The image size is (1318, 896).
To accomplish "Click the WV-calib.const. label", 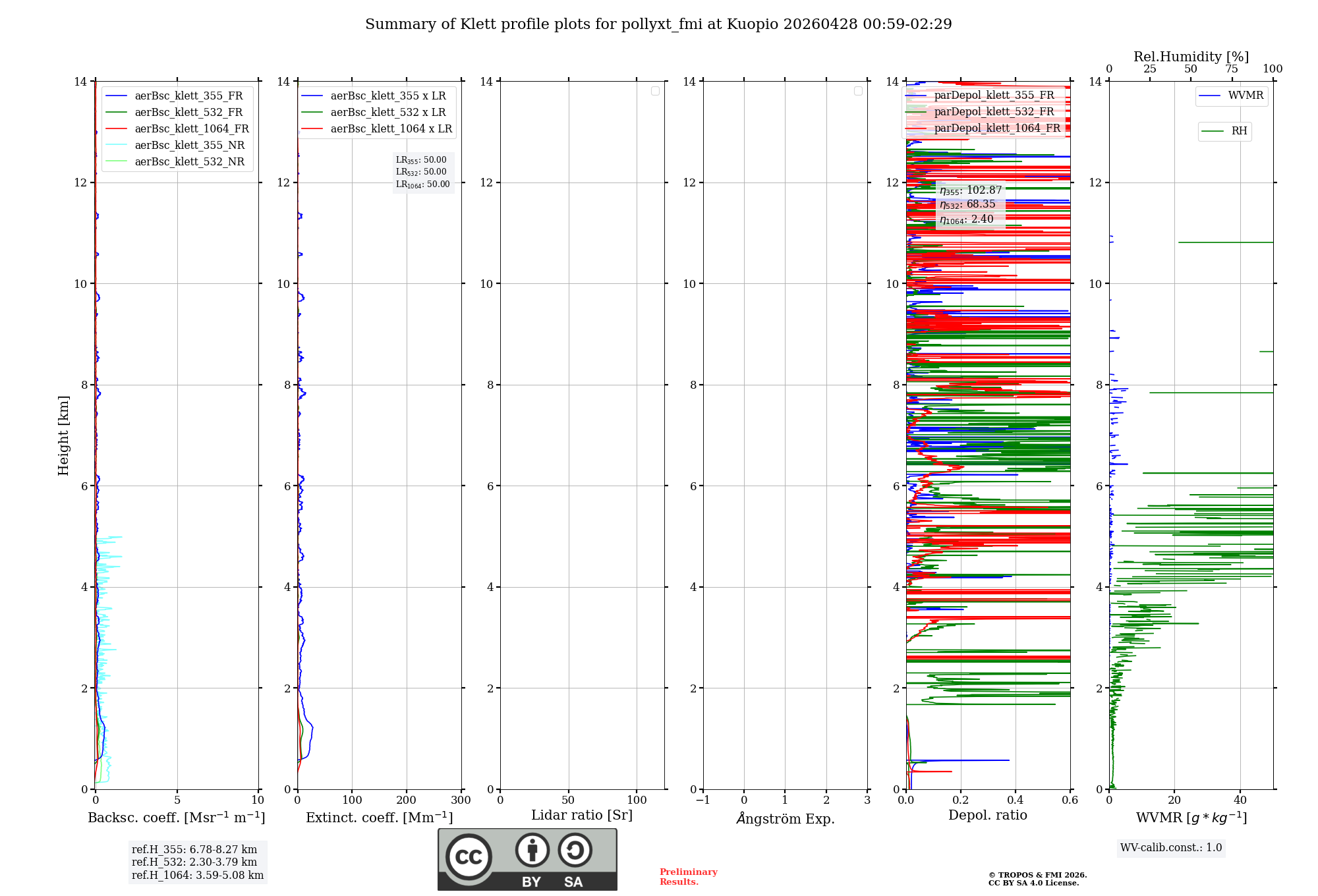I will [x=1171, y=848].
